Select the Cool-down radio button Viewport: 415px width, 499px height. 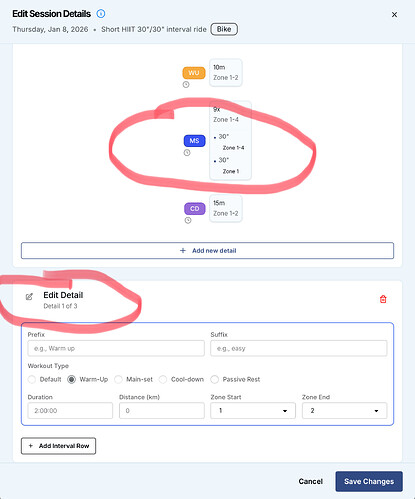point(163,379)
